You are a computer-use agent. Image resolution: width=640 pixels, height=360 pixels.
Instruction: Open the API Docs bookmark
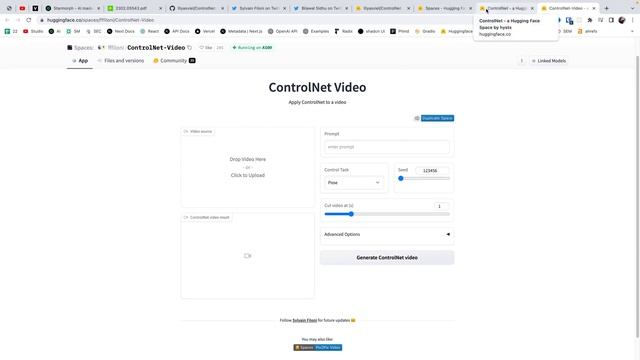[177, 31]
